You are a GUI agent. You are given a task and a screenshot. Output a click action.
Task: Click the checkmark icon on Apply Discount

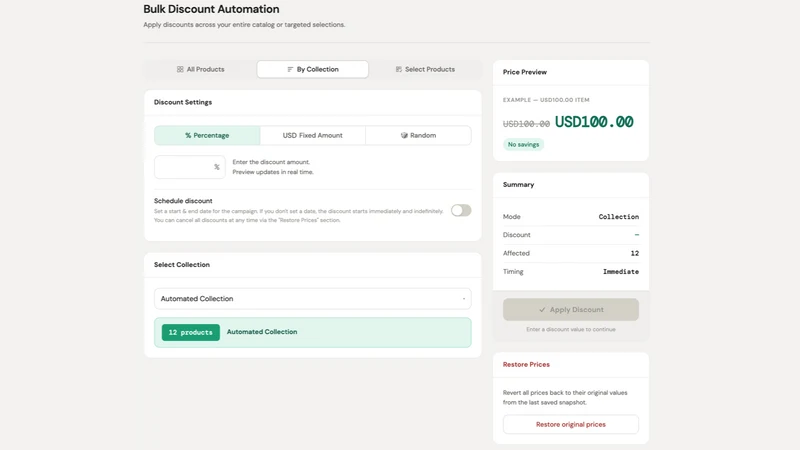[x=542, y=310]
